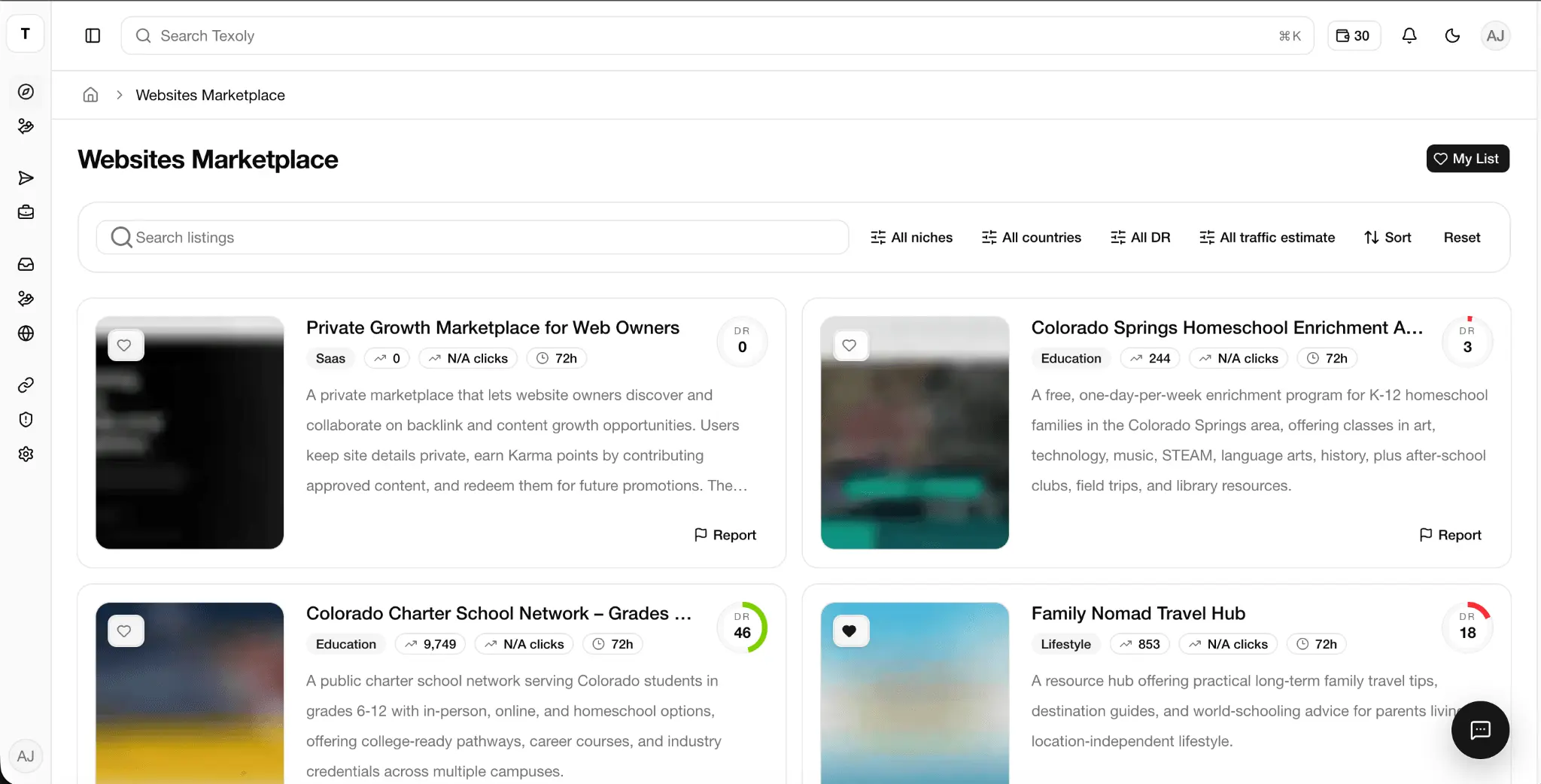Go to home via breadcrumb house icon
The image size is (1541, 784).
tap(90, 95)
